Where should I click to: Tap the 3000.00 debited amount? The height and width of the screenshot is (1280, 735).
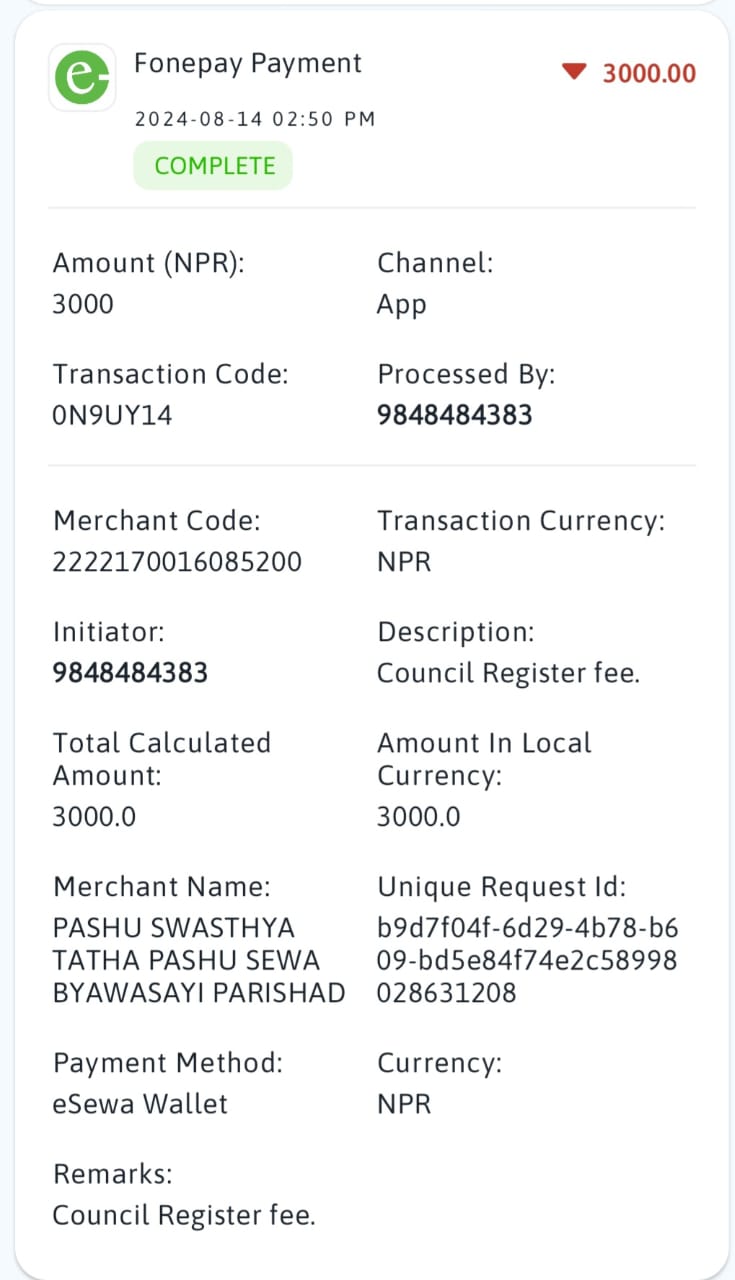point(649,74)
